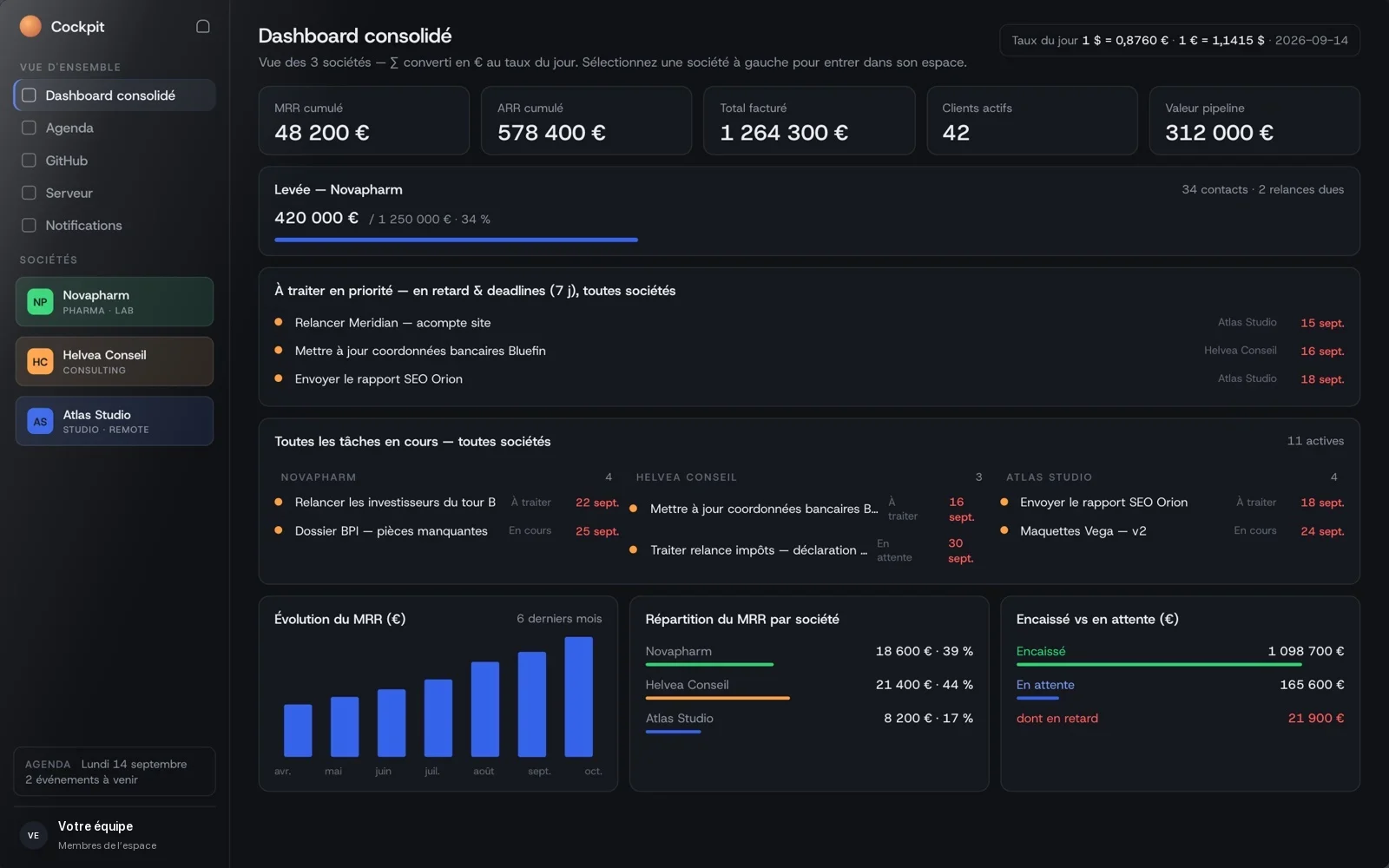Open the ARR cumulé card
This screenshot has height=868, width=1389.
(587, 121)
